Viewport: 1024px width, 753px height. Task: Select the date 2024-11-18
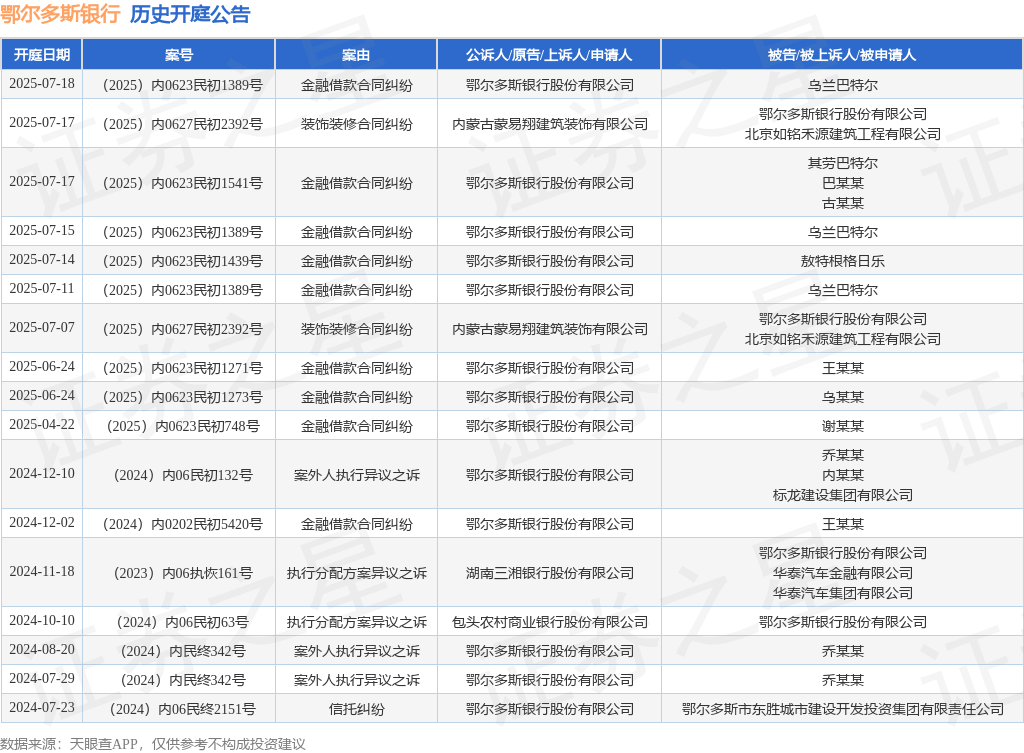(x=42, y=572)
